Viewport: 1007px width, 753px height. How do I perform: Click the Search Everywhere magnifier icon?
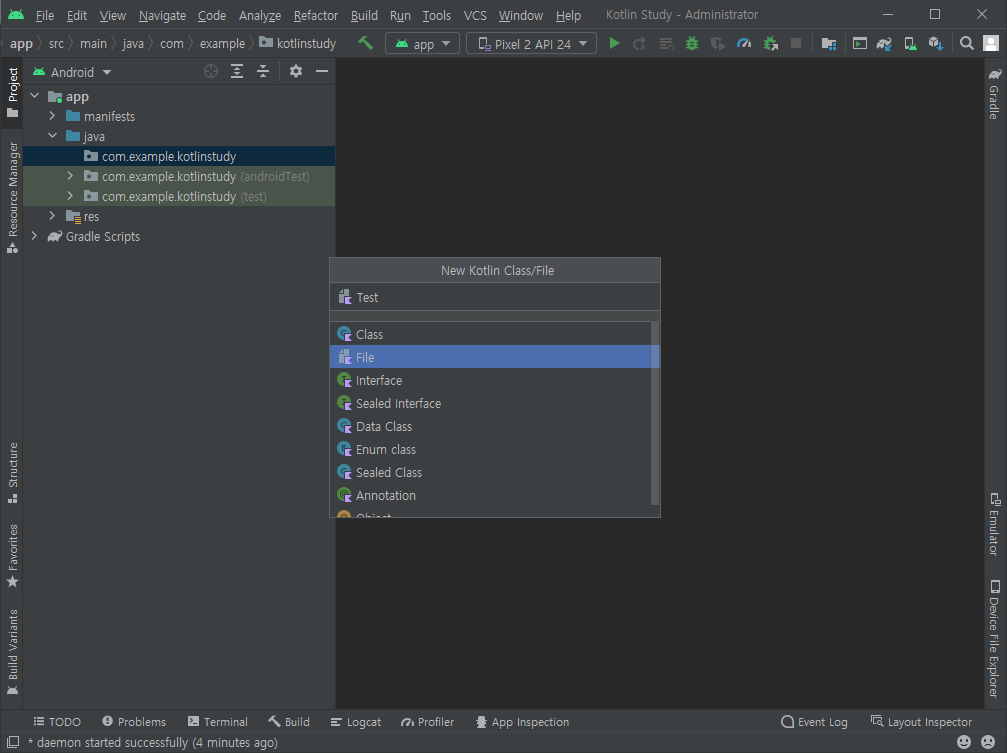968,43
